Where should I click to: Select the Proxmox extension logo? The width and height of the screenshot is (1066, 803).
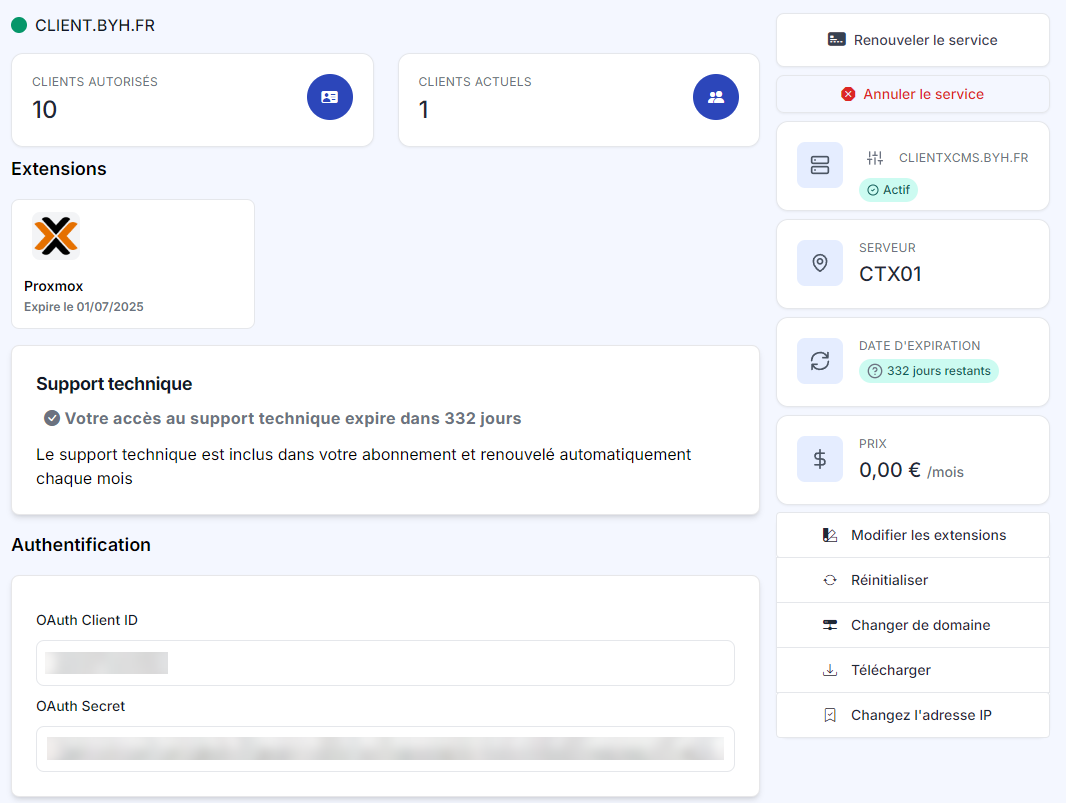click(x=56, y=236)
